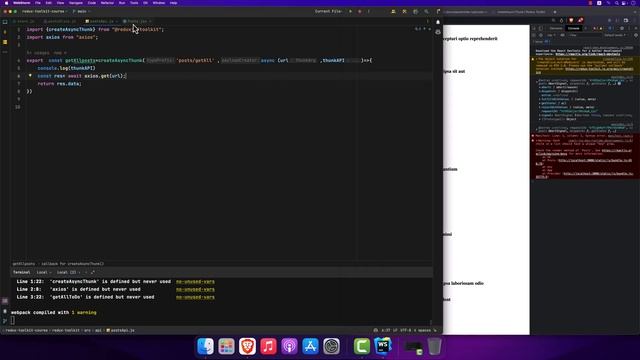Switch to the postsApi.js editor tab
The image size is (640, 360).
coord(101,21)
